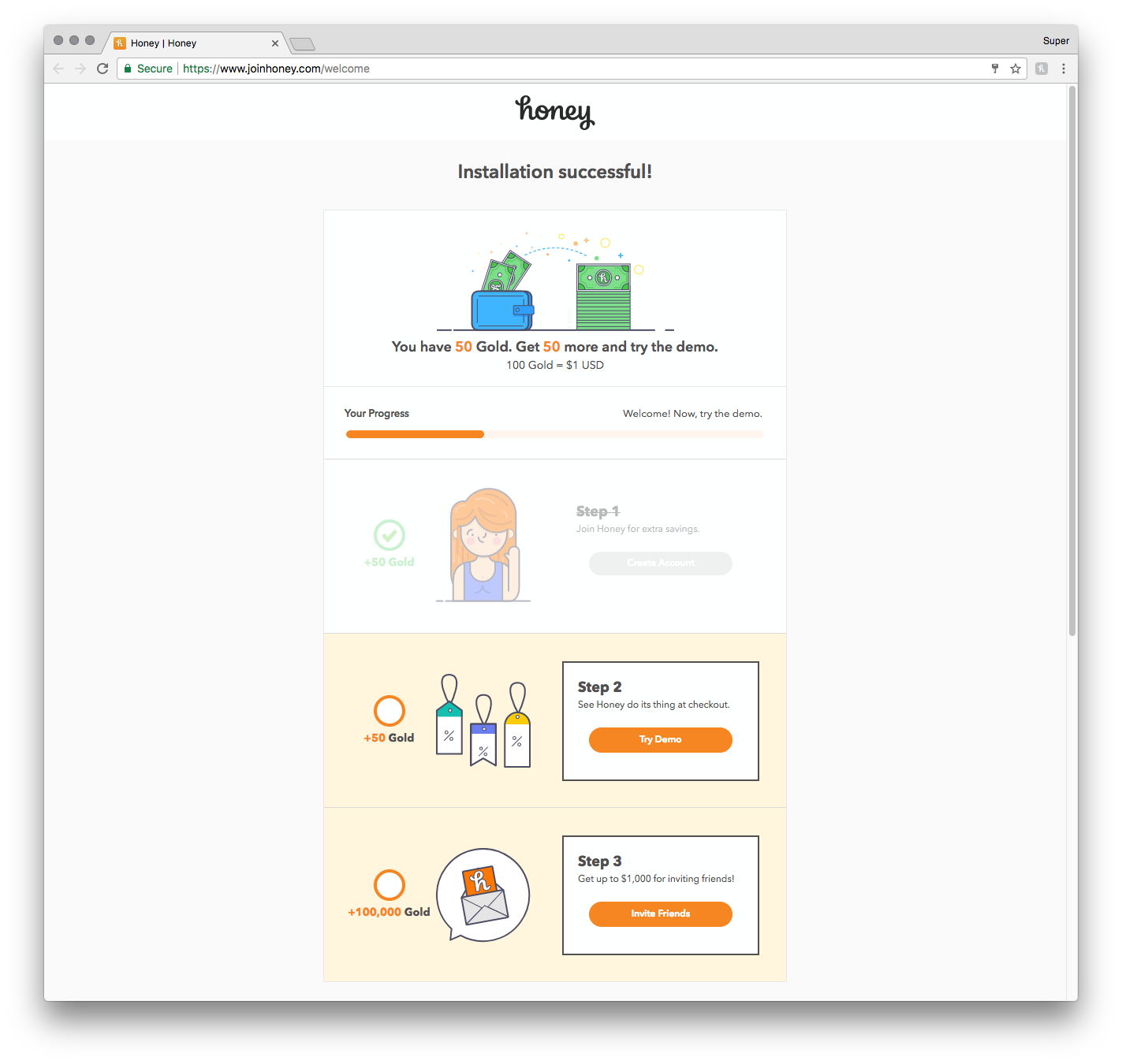Click the green lock Secure indicator

(148, 69)
